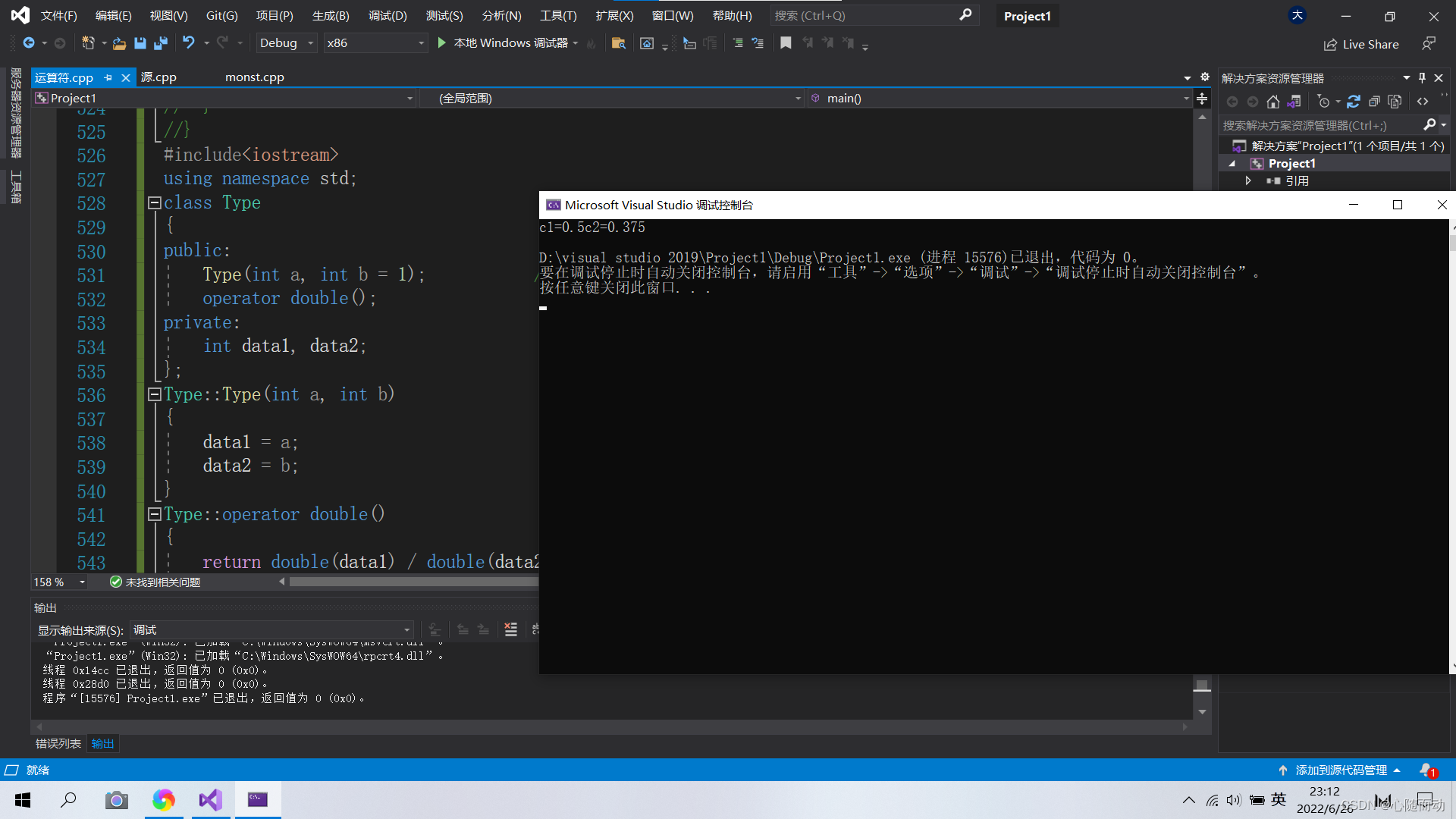
Task: Collapse the Type::operator double block
Action: pos(154,514)
